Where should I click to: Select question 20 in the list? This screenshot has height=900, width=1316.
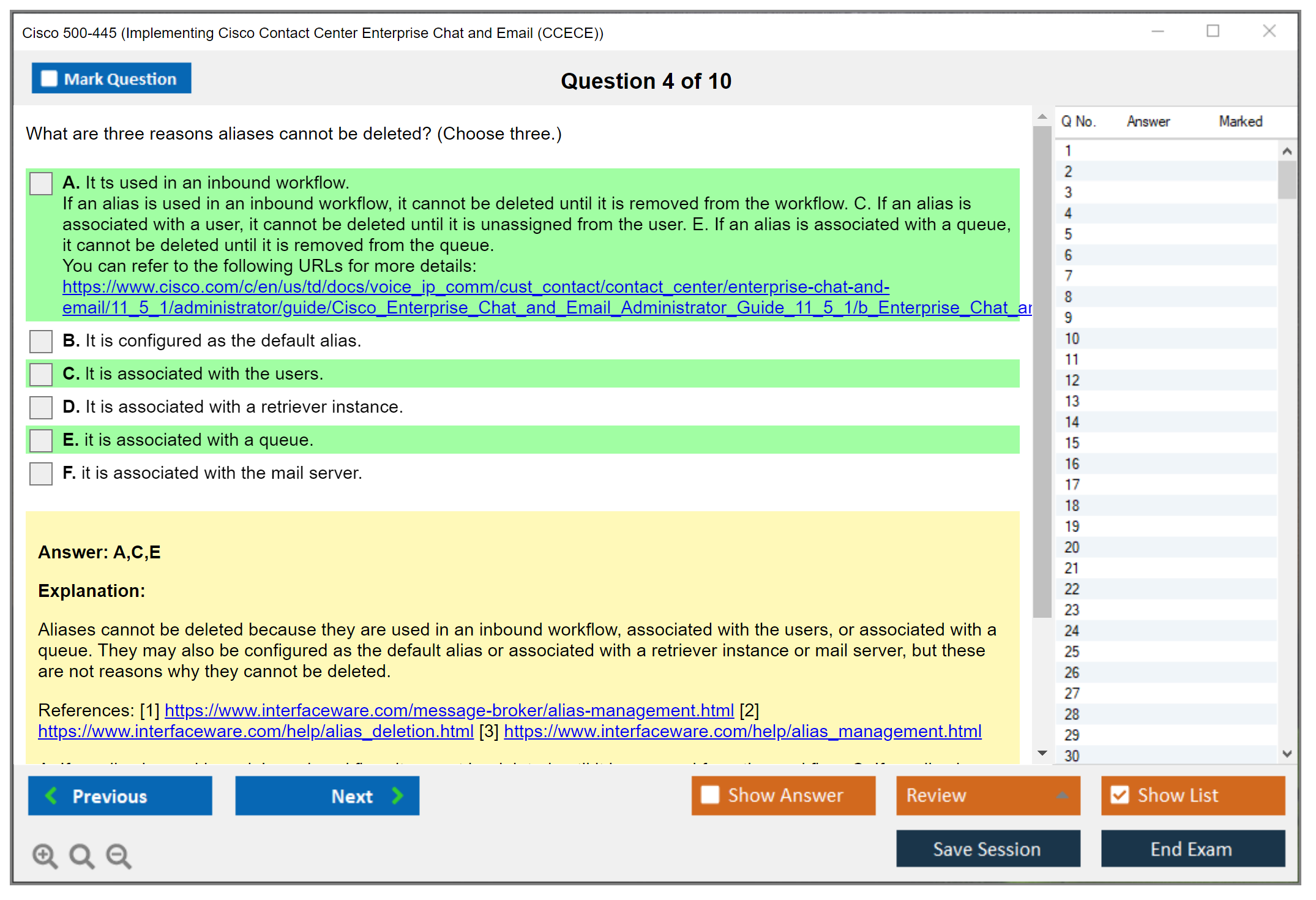pos(1072,547)
